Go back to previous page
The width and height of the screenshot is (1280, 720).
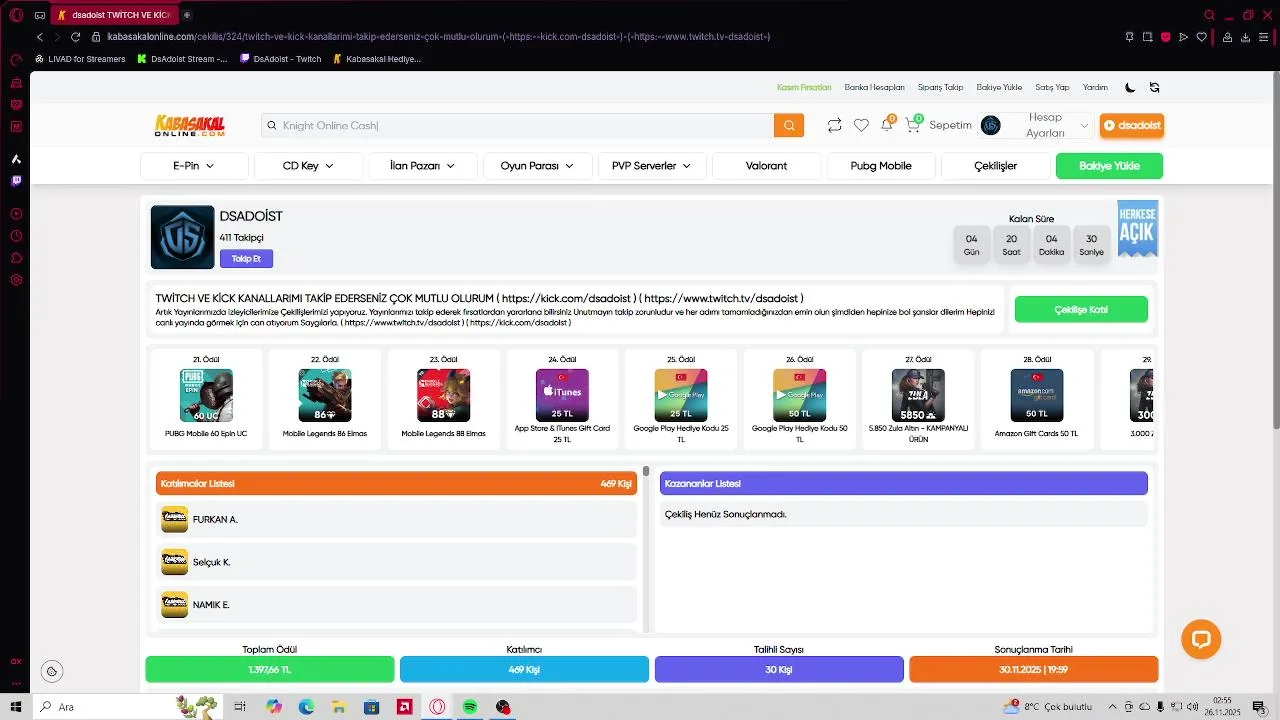coord(40,37)
